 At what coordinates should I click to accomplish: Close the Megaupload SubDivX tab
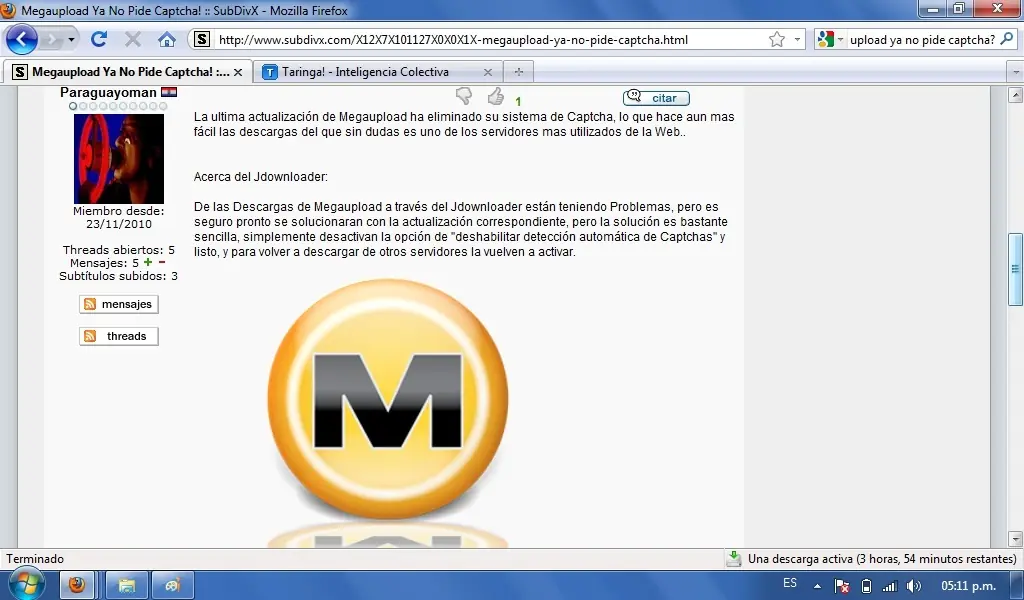coord(238,72)
